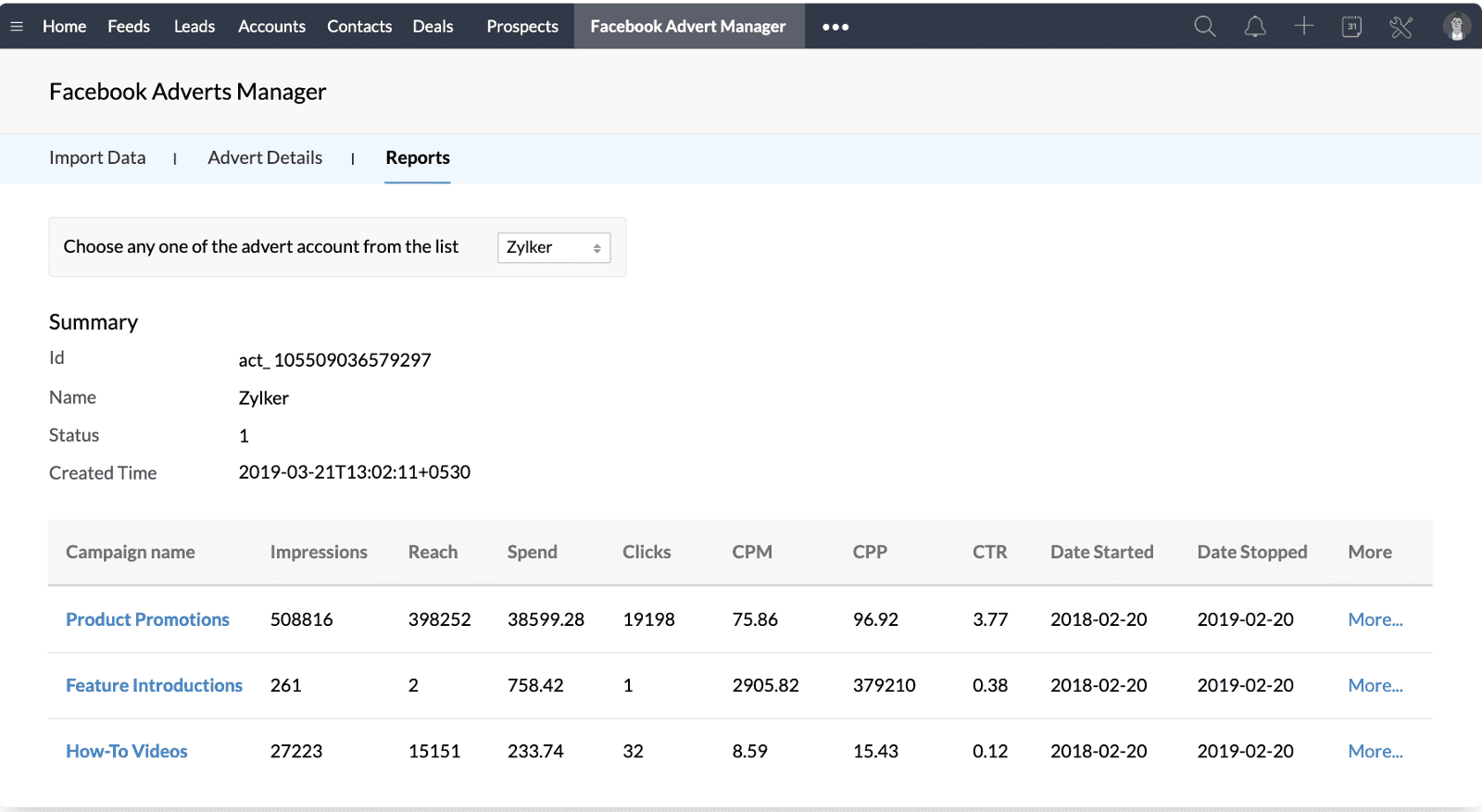This screenshot has width=1482, height=812.
Task: Open the notifications bell
Action: 1255,27
